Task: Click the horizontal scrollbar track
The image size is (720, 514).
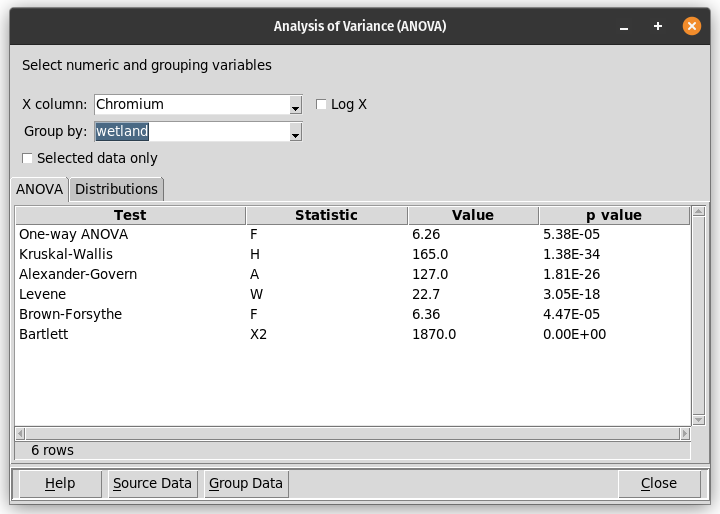Action: [x=353, y=433]
